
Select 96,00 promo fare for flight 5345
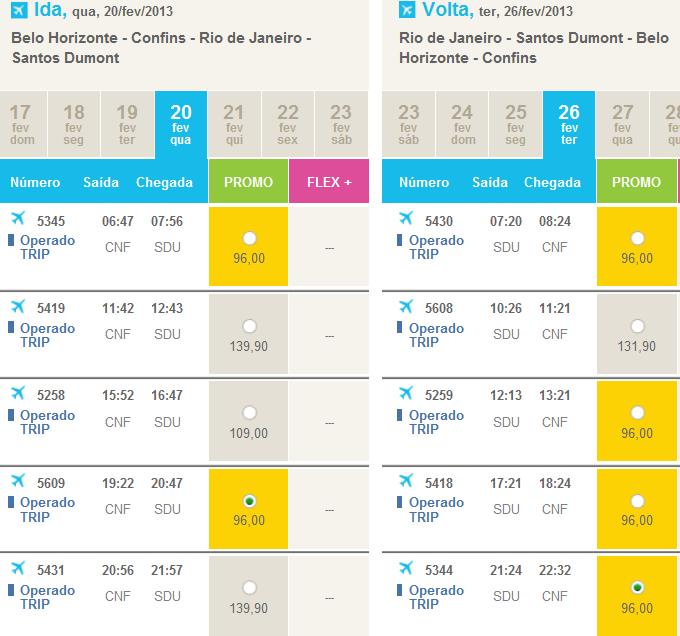point(248,238)
